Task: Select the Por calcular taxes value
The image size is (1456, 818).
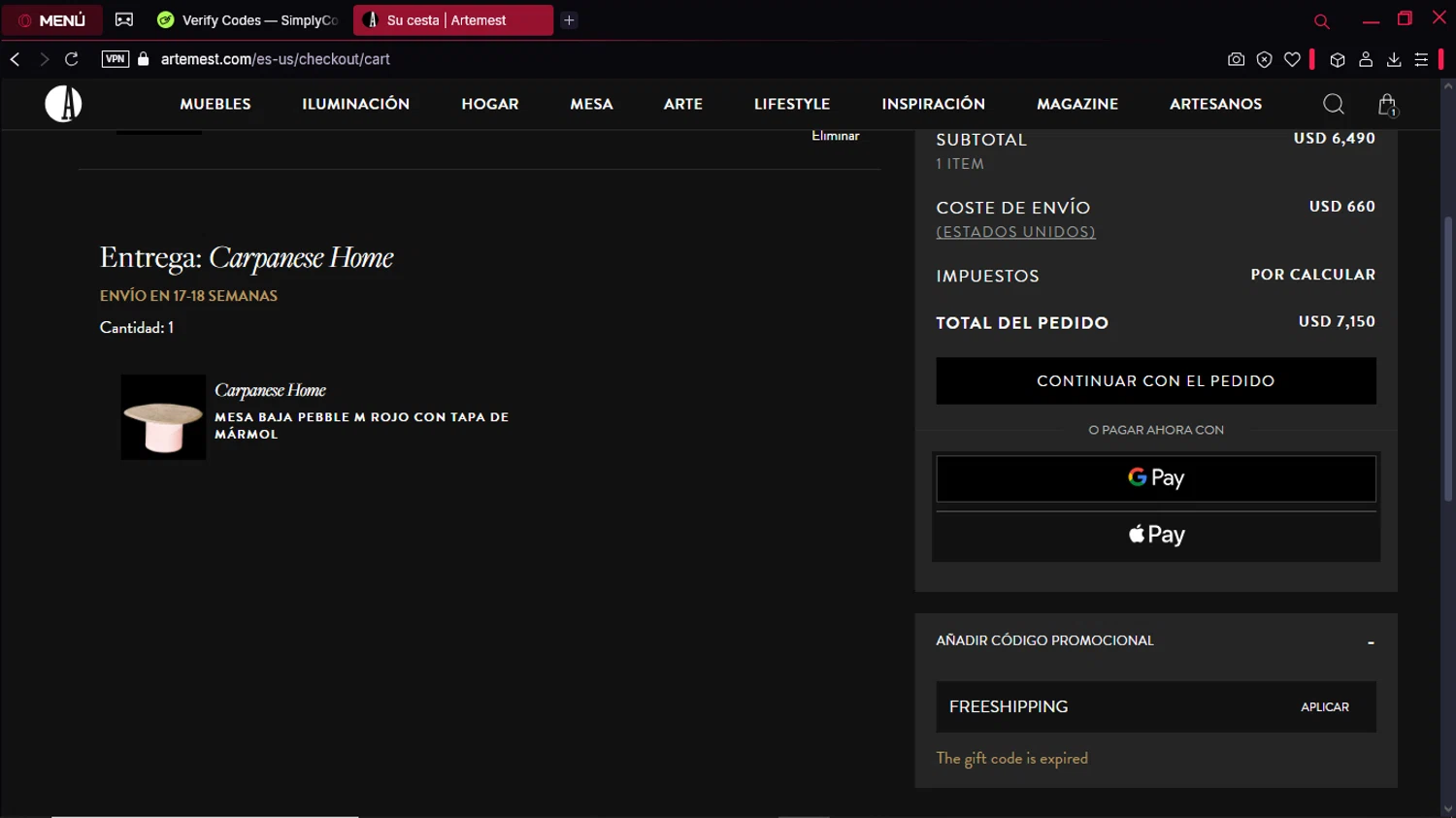Action: tap(1312, 275)
